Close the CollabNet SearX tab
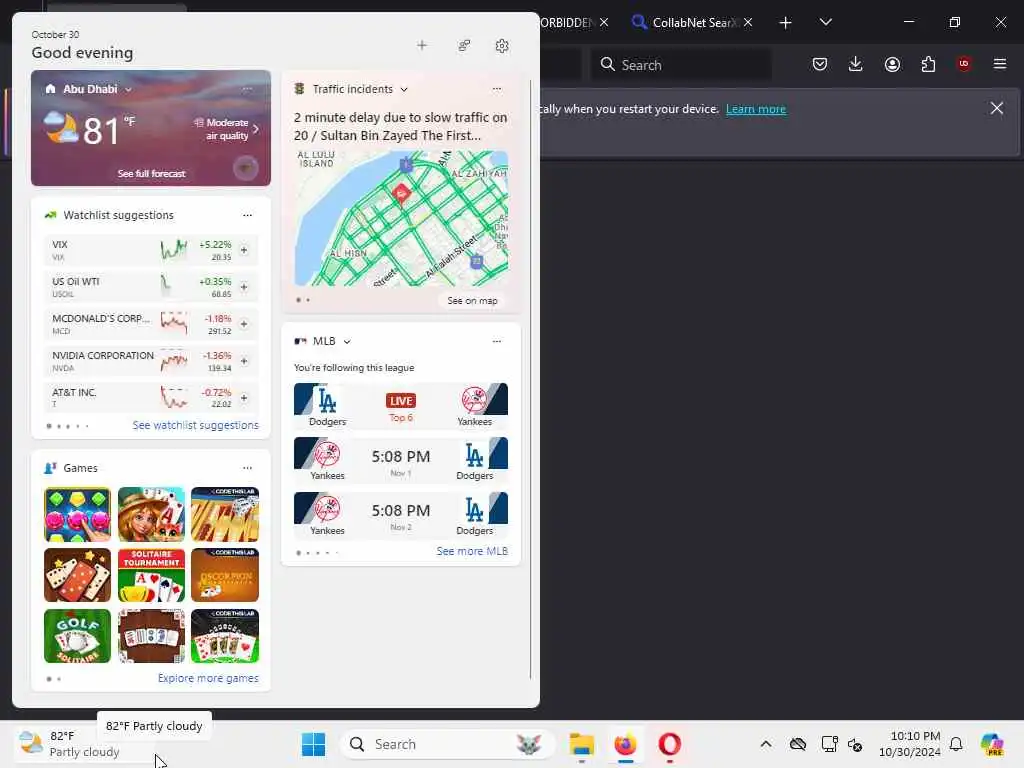The image size is (1024, 768). [x=748, y=23]
